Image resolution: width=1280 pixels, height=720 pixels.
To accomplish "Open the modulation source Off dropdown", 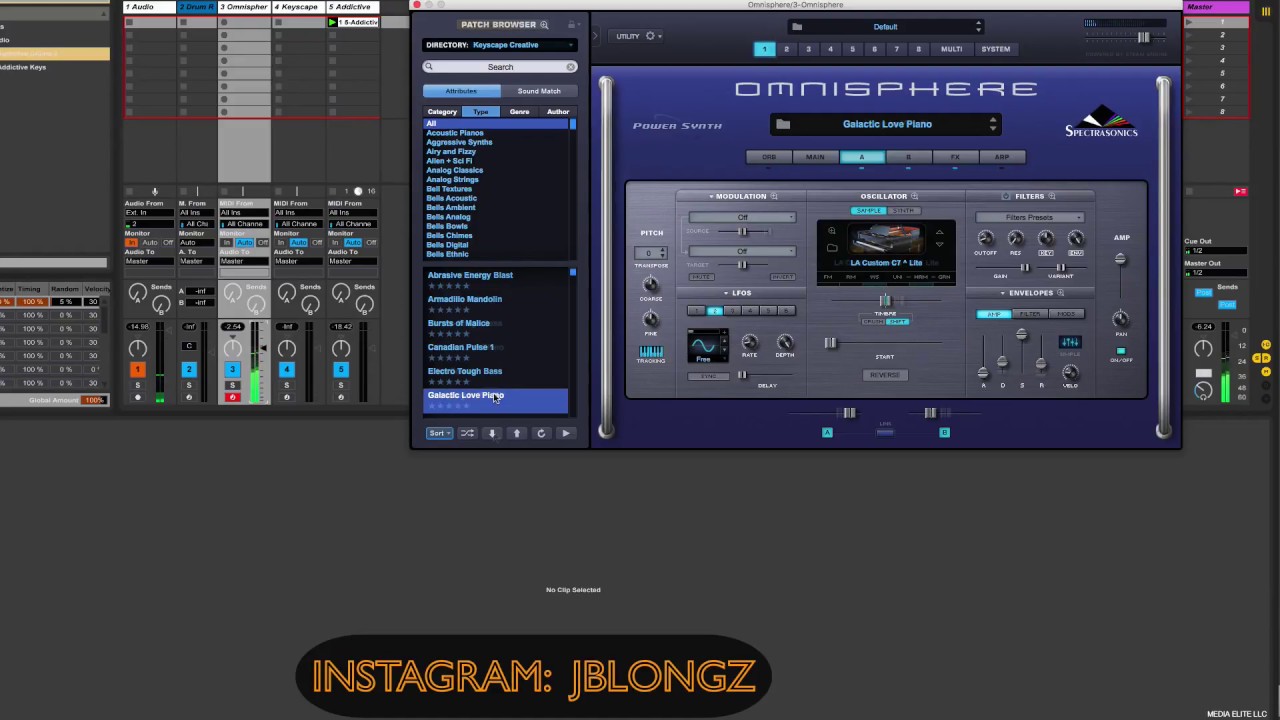I will [x=742, y=217].
